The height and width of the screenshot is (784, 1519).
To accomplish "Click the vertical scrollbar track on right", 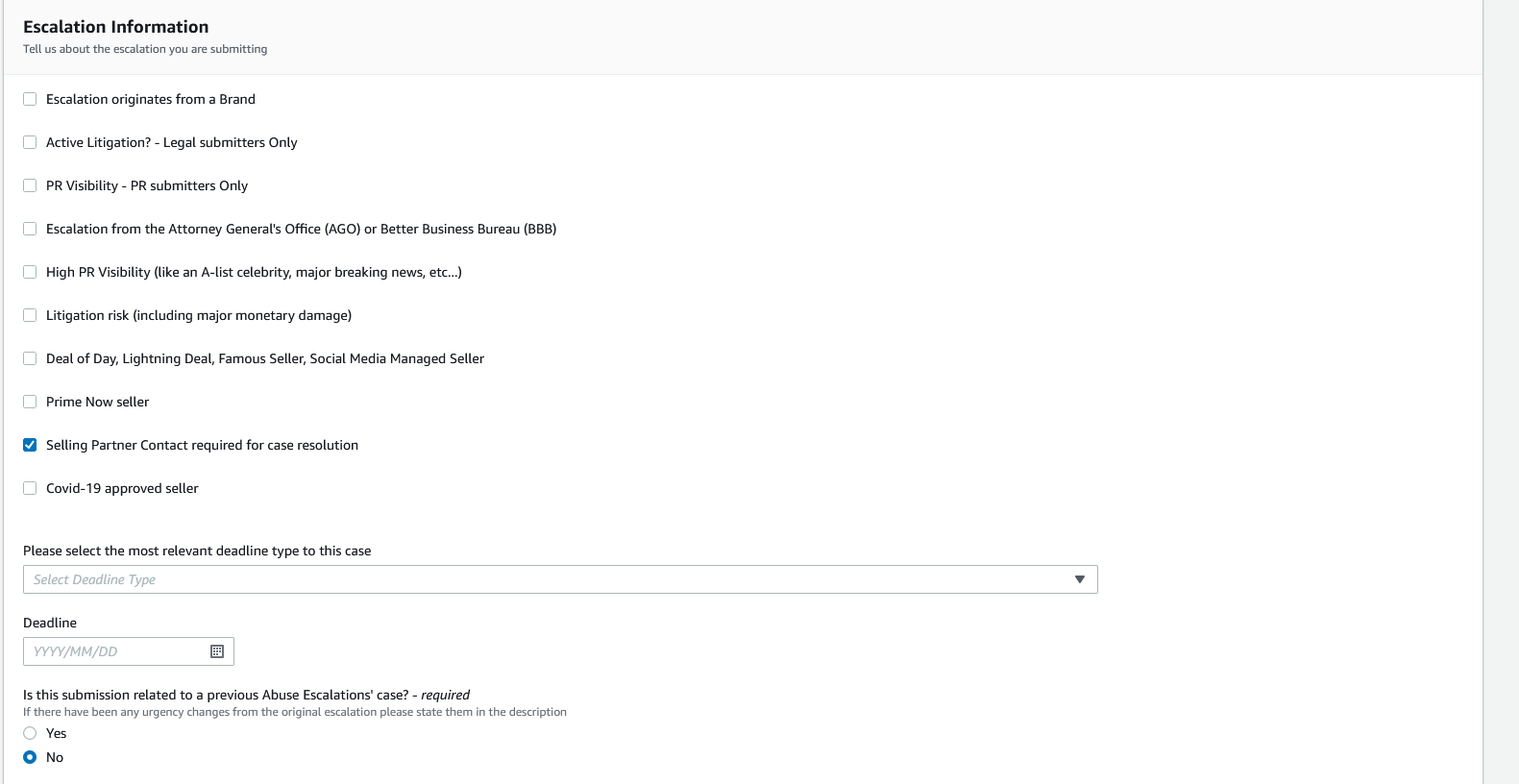I will (1501, 392).
